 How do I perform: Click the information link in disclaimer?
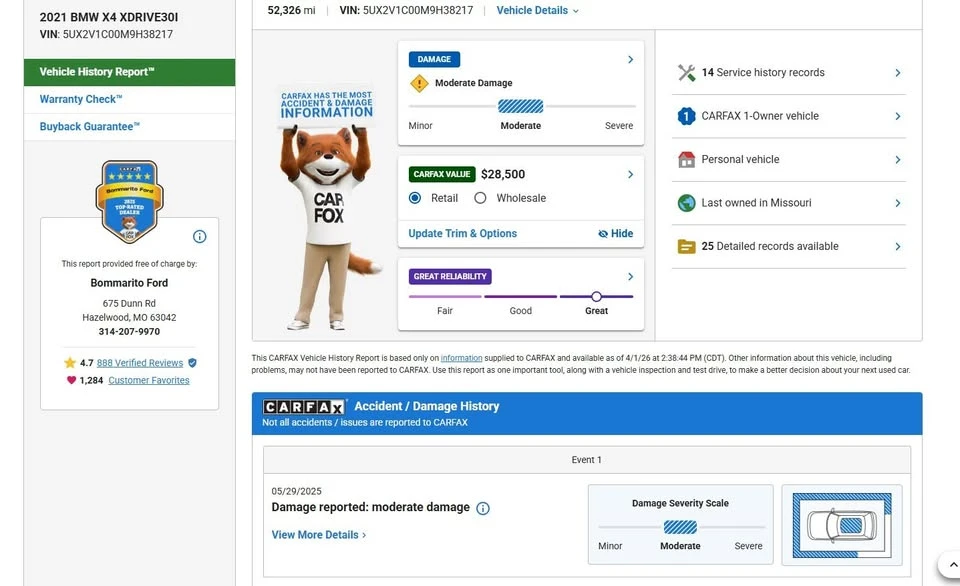461,358
